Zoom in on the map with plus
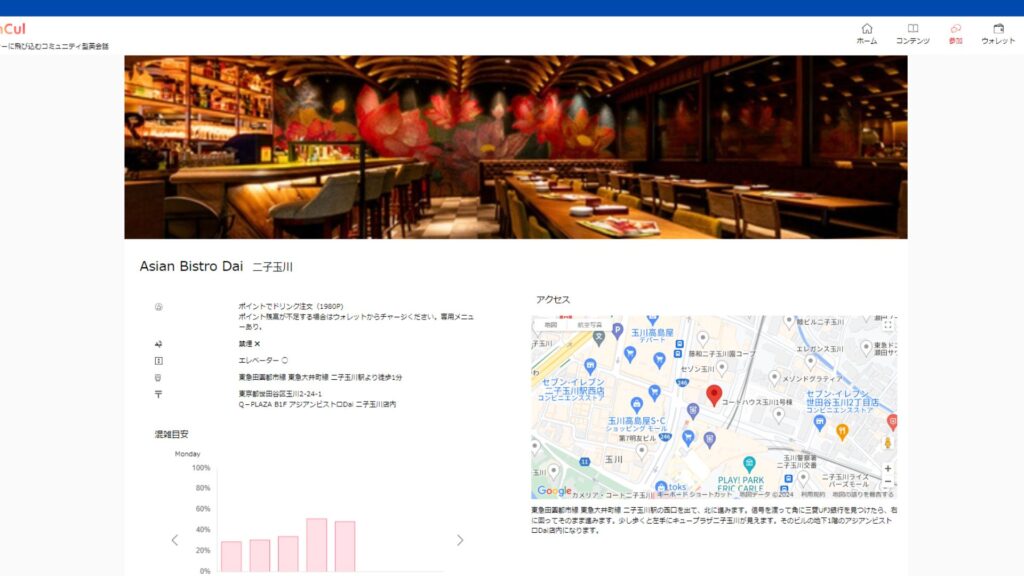This screenshot has width=1024, height=576. coord(888,468)
